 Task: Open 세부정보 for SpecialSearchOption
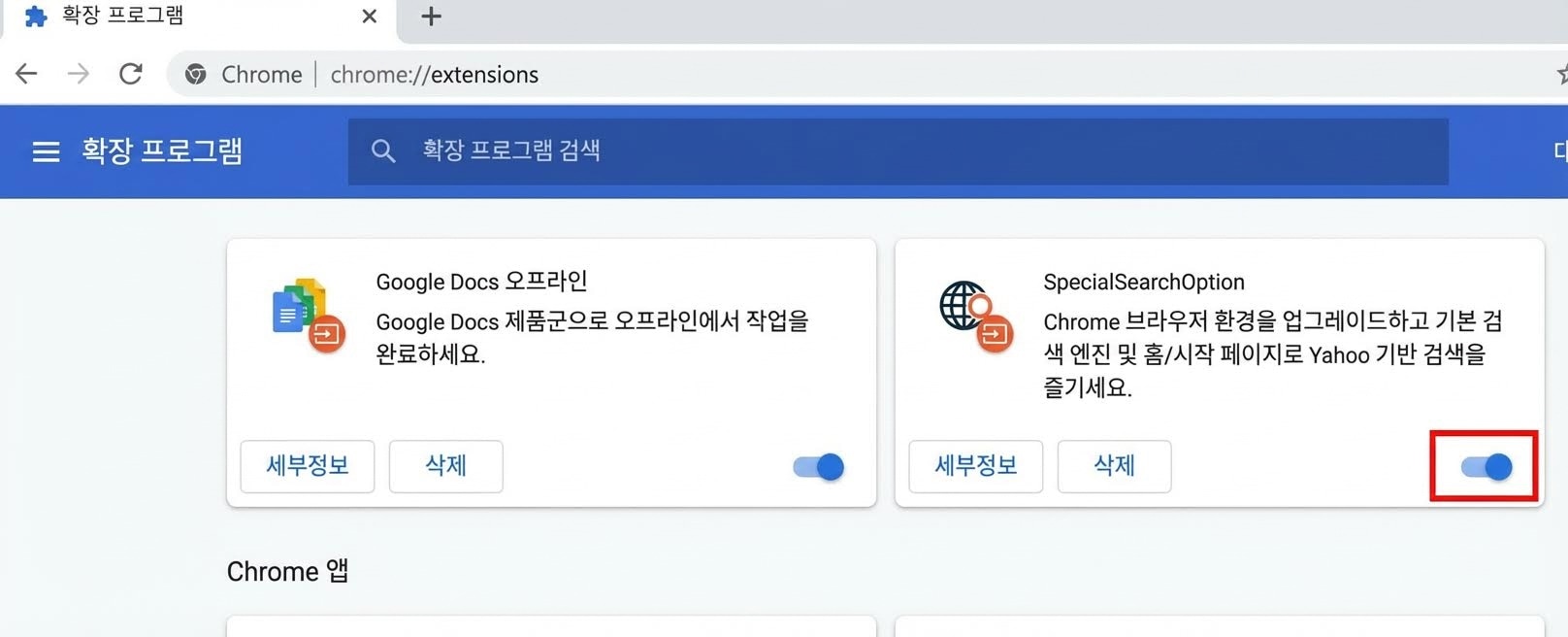point(975,466)
